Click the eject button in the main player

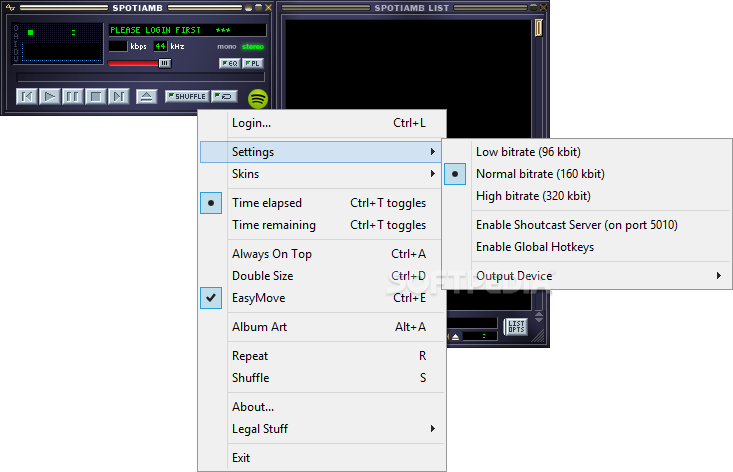coord(146,97)
